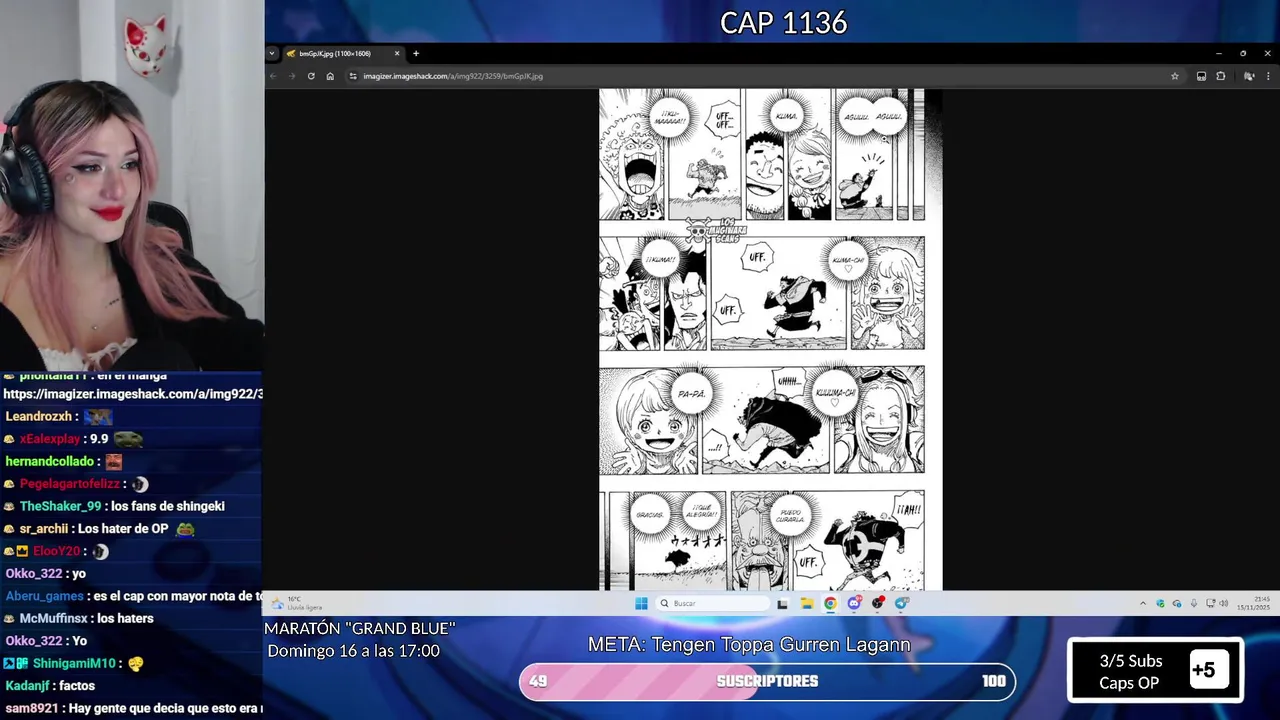This screenshot has width=1280, height=720.
Task: Open the Chrome profile avatar
Action: [1249, 76]
